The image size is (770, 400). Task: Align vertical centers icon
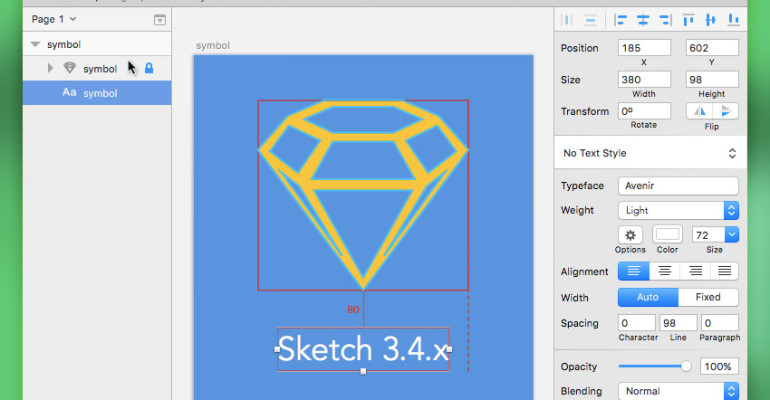click(711, 20)
